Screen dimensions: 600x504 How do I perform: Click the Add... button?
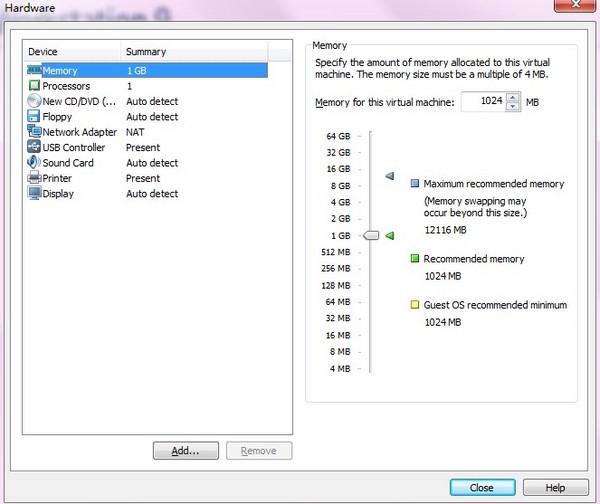tap(185, 451)
